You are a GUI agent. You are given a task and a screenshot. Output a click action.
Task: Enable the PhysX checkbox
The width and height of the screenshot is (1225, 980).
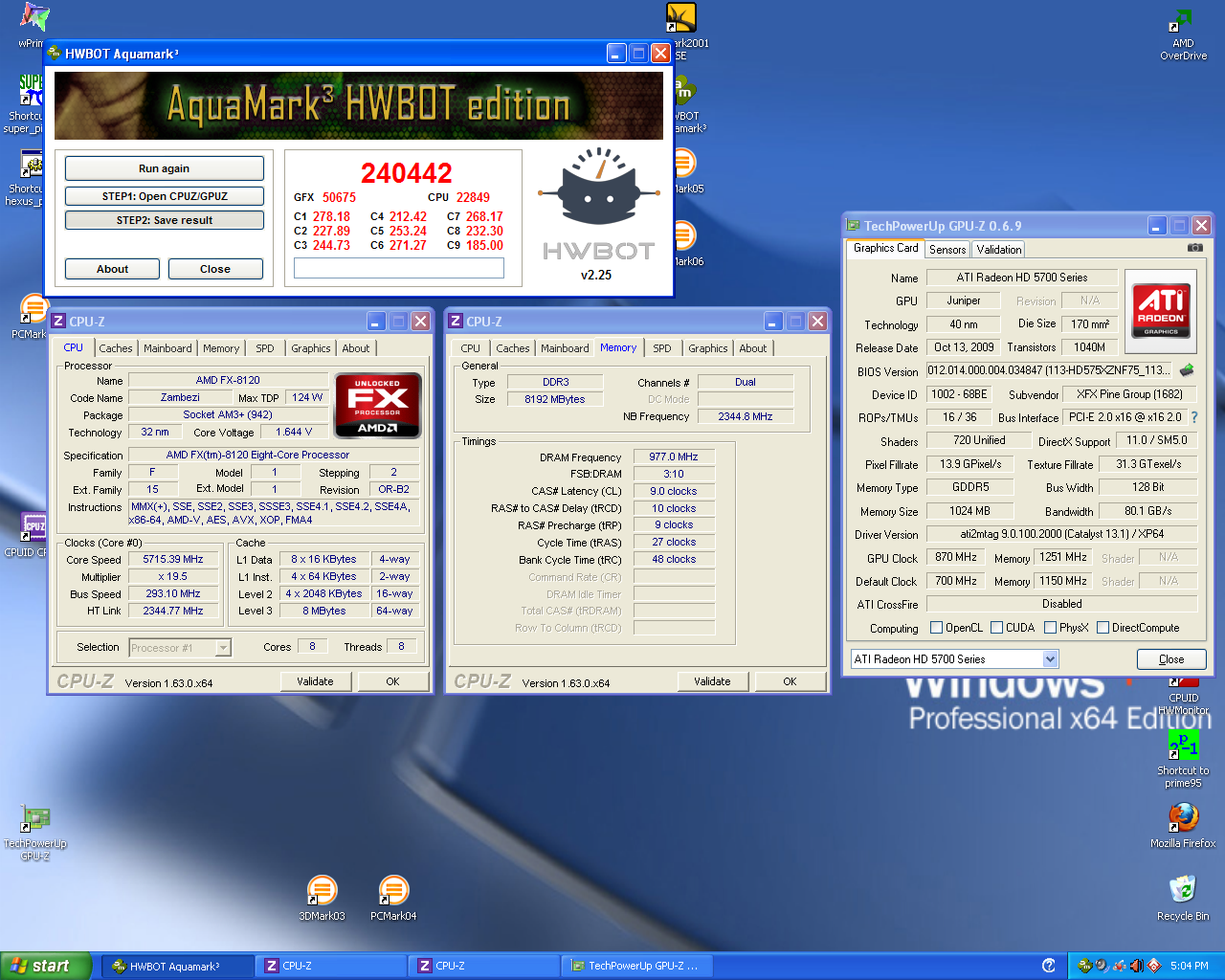[x=1051, y=628]
